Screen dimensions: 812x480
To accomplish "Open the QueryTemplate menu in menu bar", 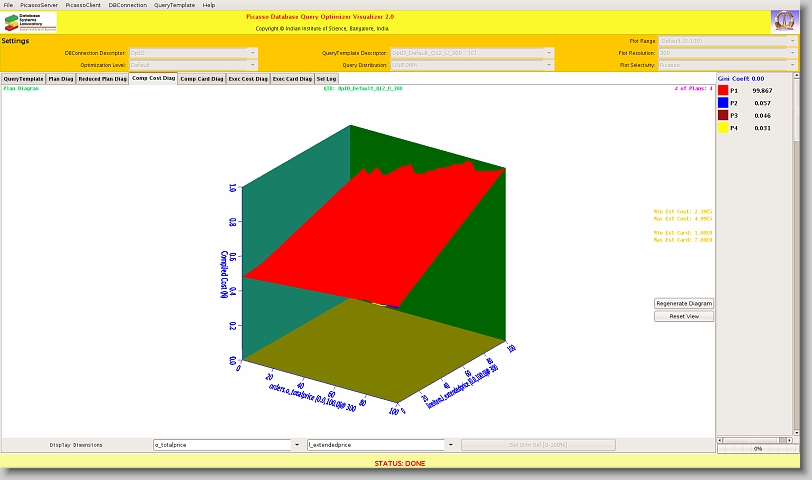I will [175, 5].
